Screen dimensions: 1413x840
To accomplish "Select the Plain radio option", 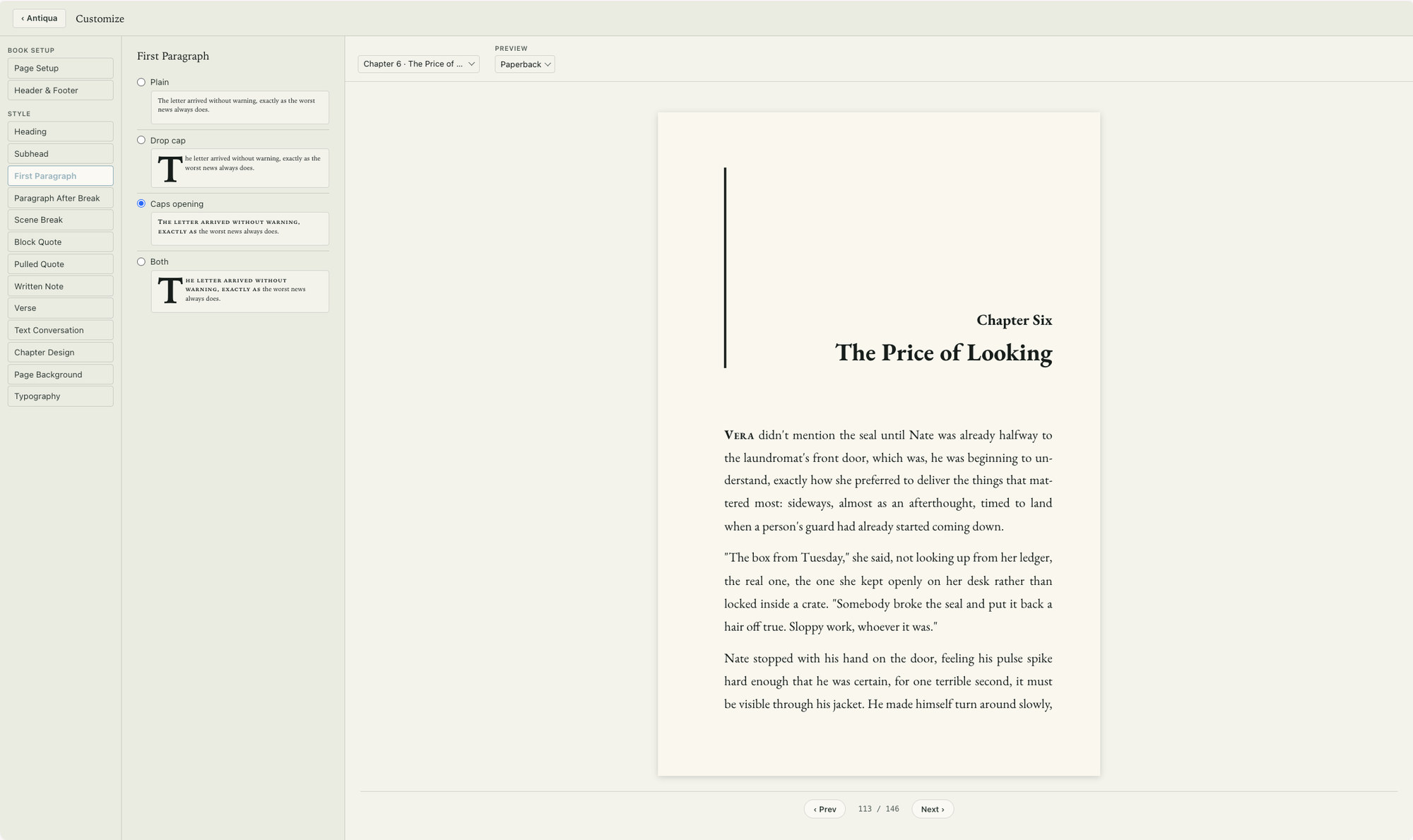I will click(x=141, y=83).
